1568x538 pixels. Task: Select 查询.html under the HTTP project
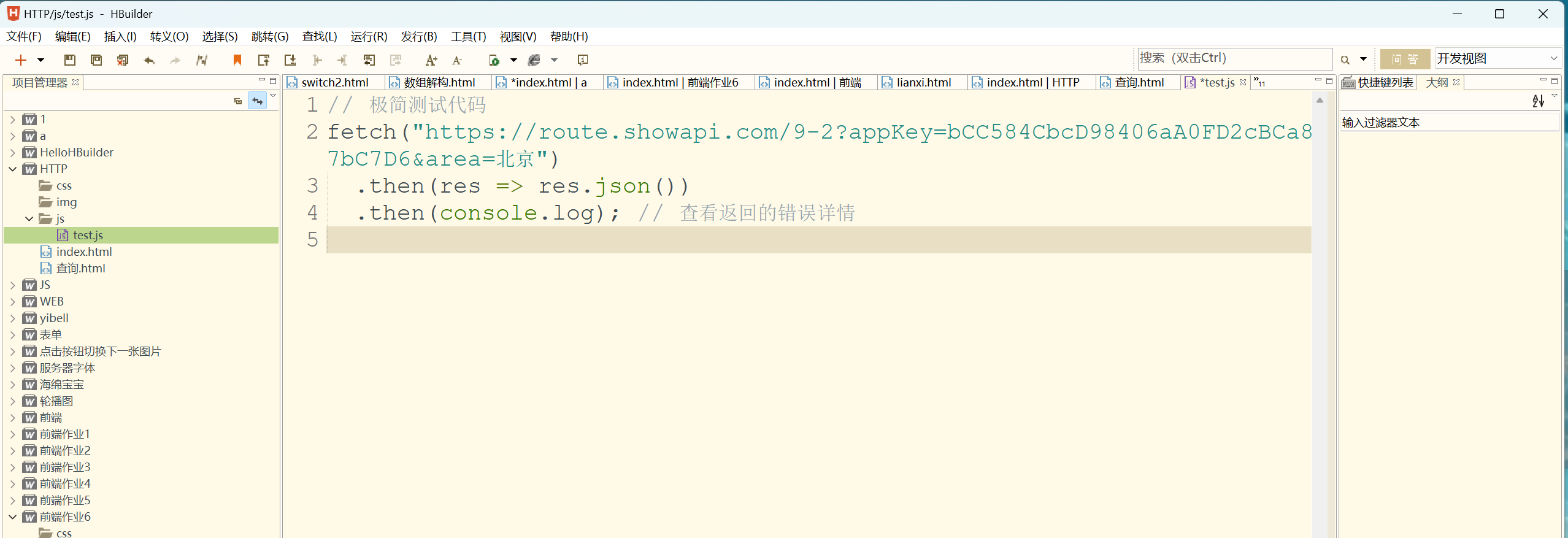pyautogui.click(x=80, y=269)
